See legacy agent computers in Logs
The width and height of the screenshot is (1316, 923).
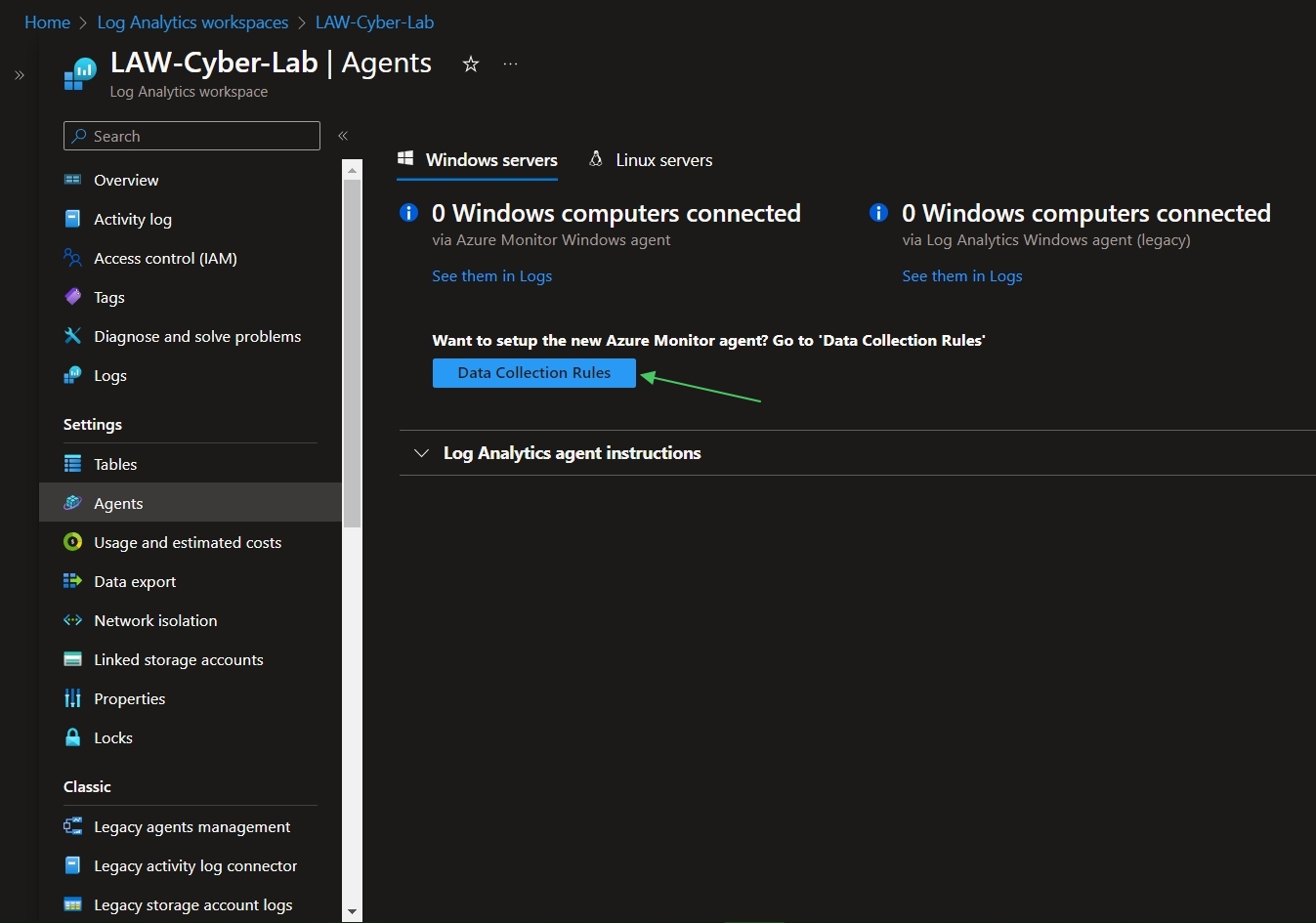tap(962, 276)
